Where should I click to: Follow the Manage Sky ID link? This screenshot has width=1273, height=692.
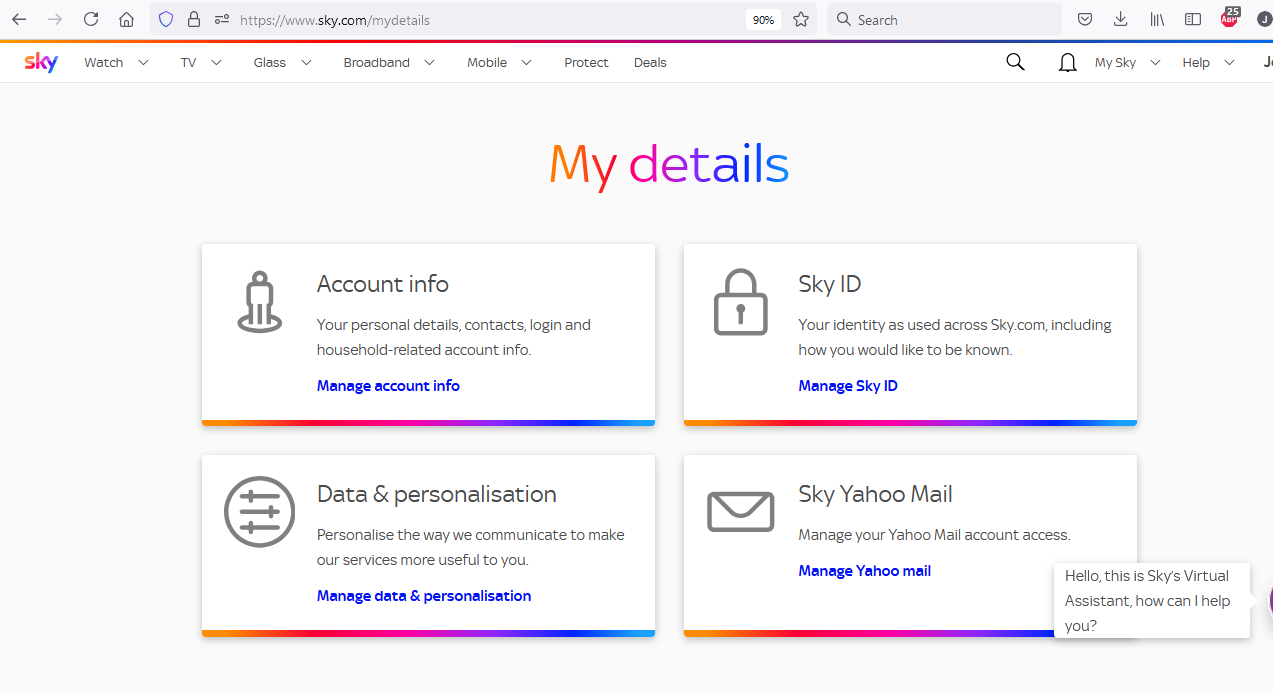(847, 385)
